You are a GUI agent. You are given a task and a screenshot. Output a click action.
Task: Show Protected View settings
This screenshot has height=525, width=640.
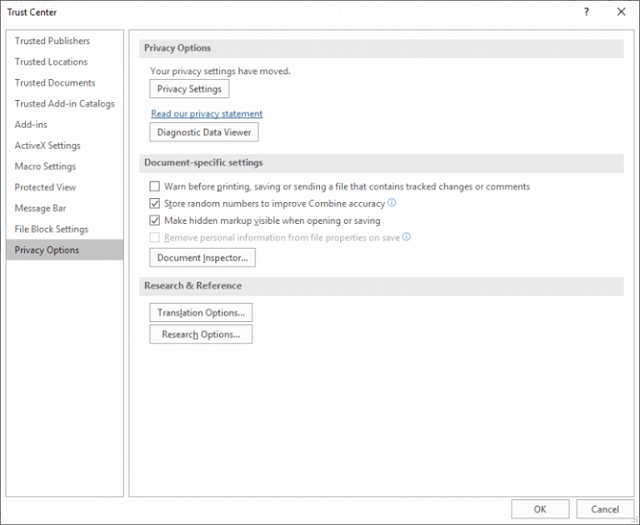[x=45, y=187]
